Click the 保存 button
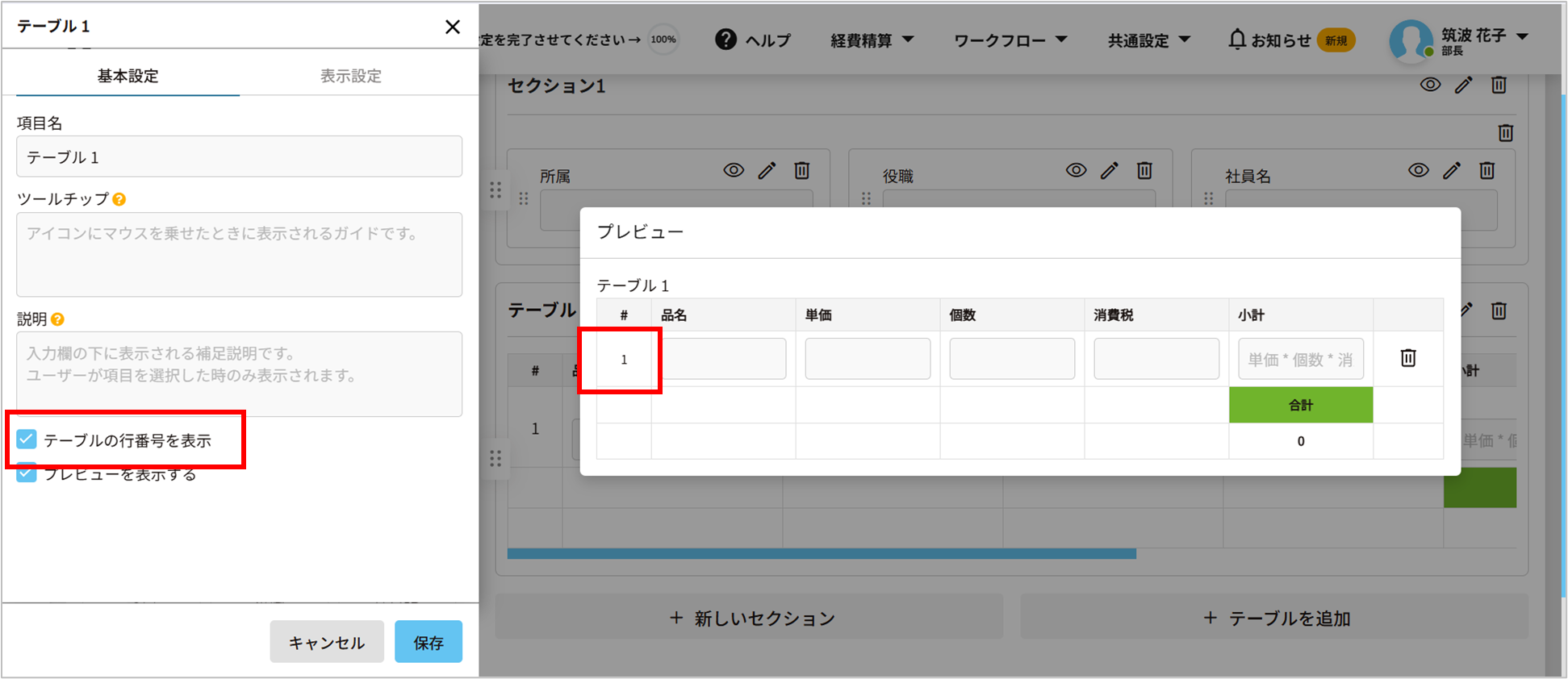Screen dimensions: 1568x679 (428, 642)
